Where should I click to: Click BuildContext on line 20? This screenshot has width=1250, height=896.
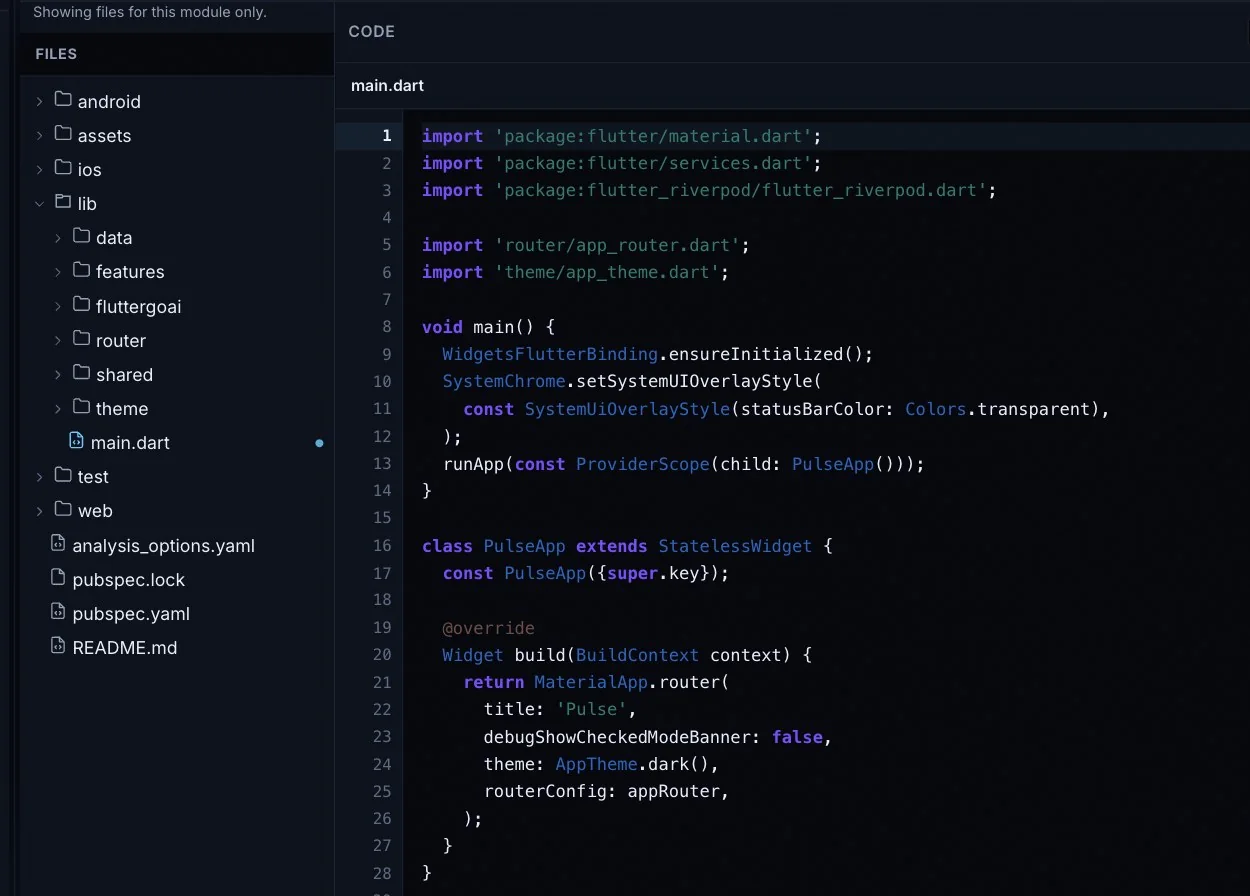(637, 655)
